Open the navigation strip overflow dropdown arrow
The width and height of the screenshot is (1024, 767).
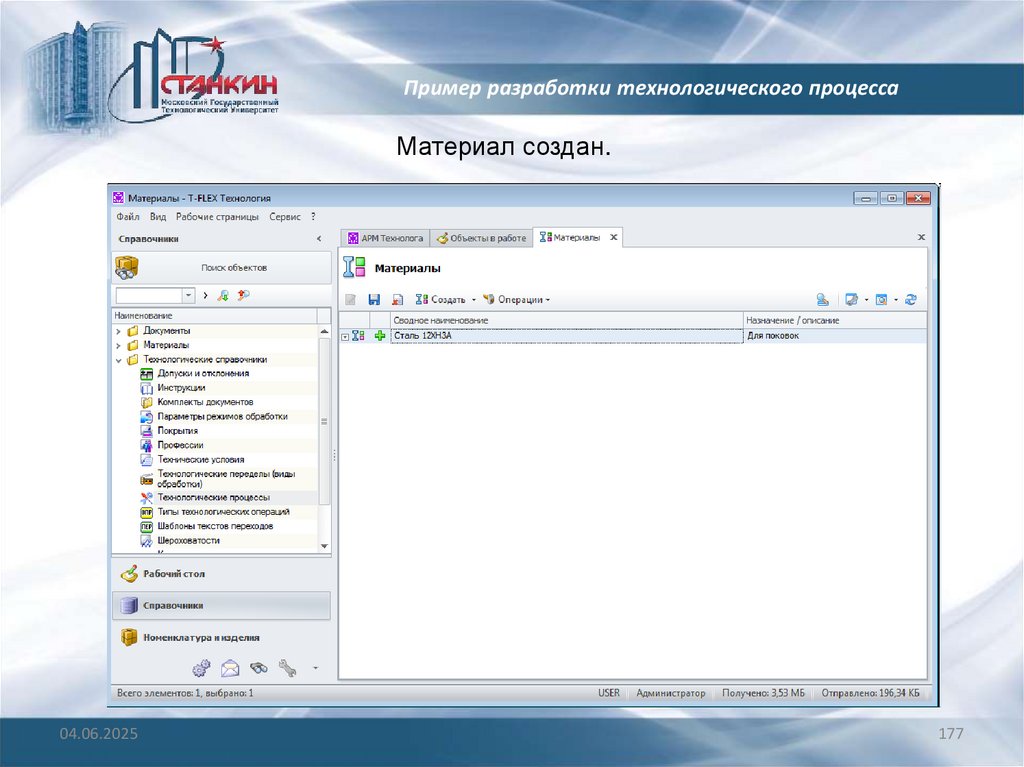click(x=315, y=668)
